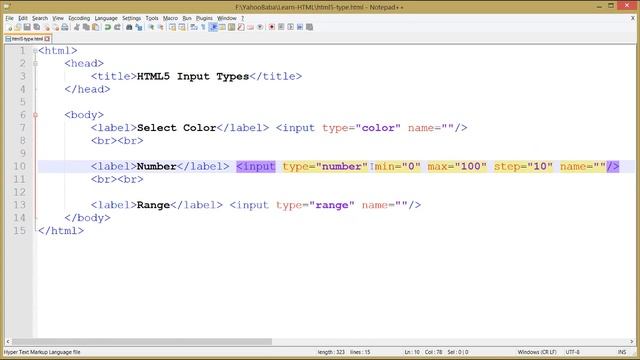This screenshot has width=640, height=360.
Task: Create a new file from toolbar
Action: [9, 27]
